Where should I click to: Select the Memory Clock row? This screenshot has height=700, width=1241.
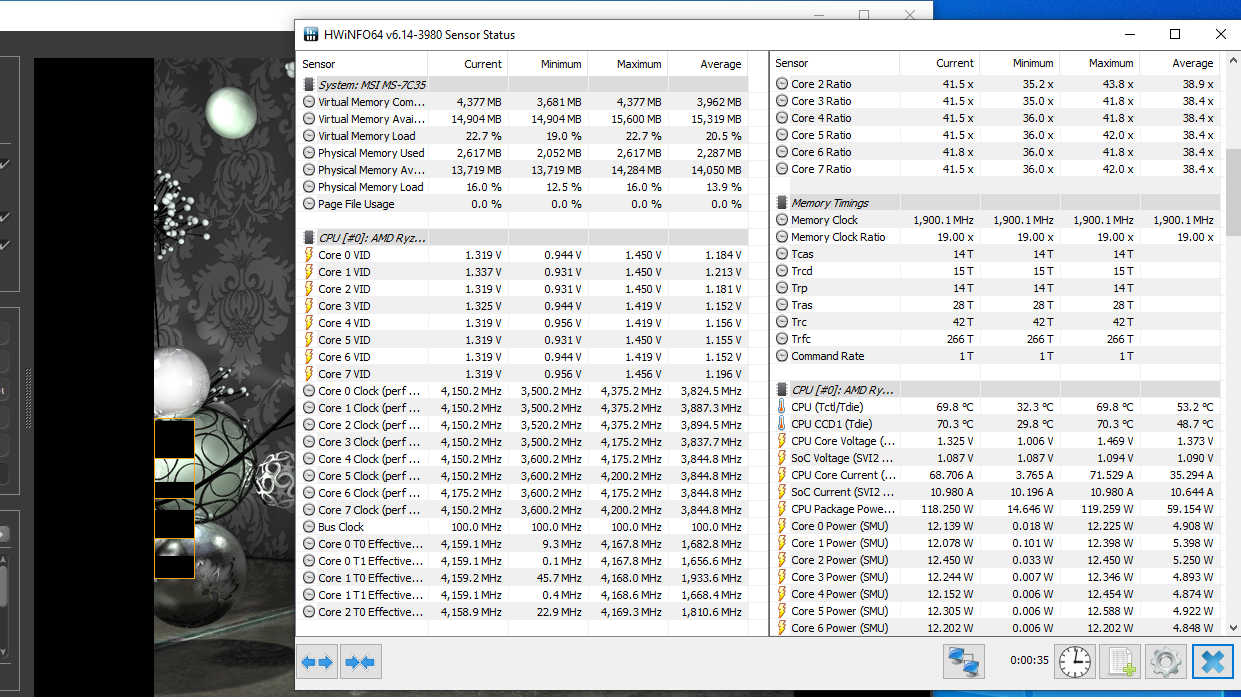pos(996,220)
